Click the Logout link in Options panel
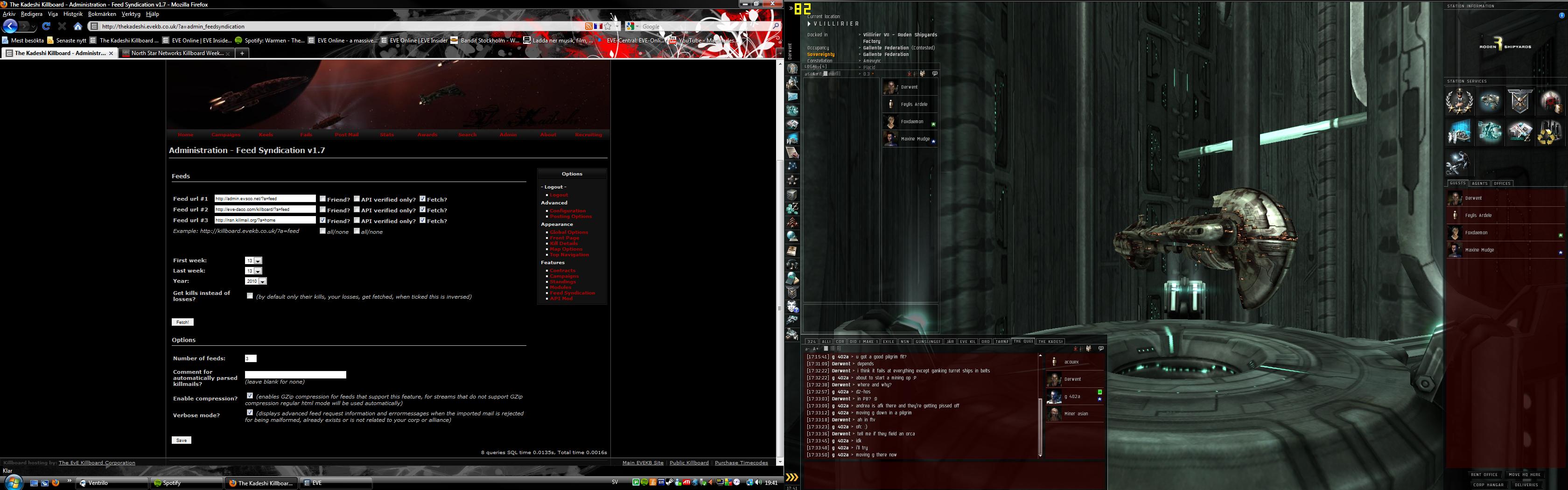 tap(559, 195)
